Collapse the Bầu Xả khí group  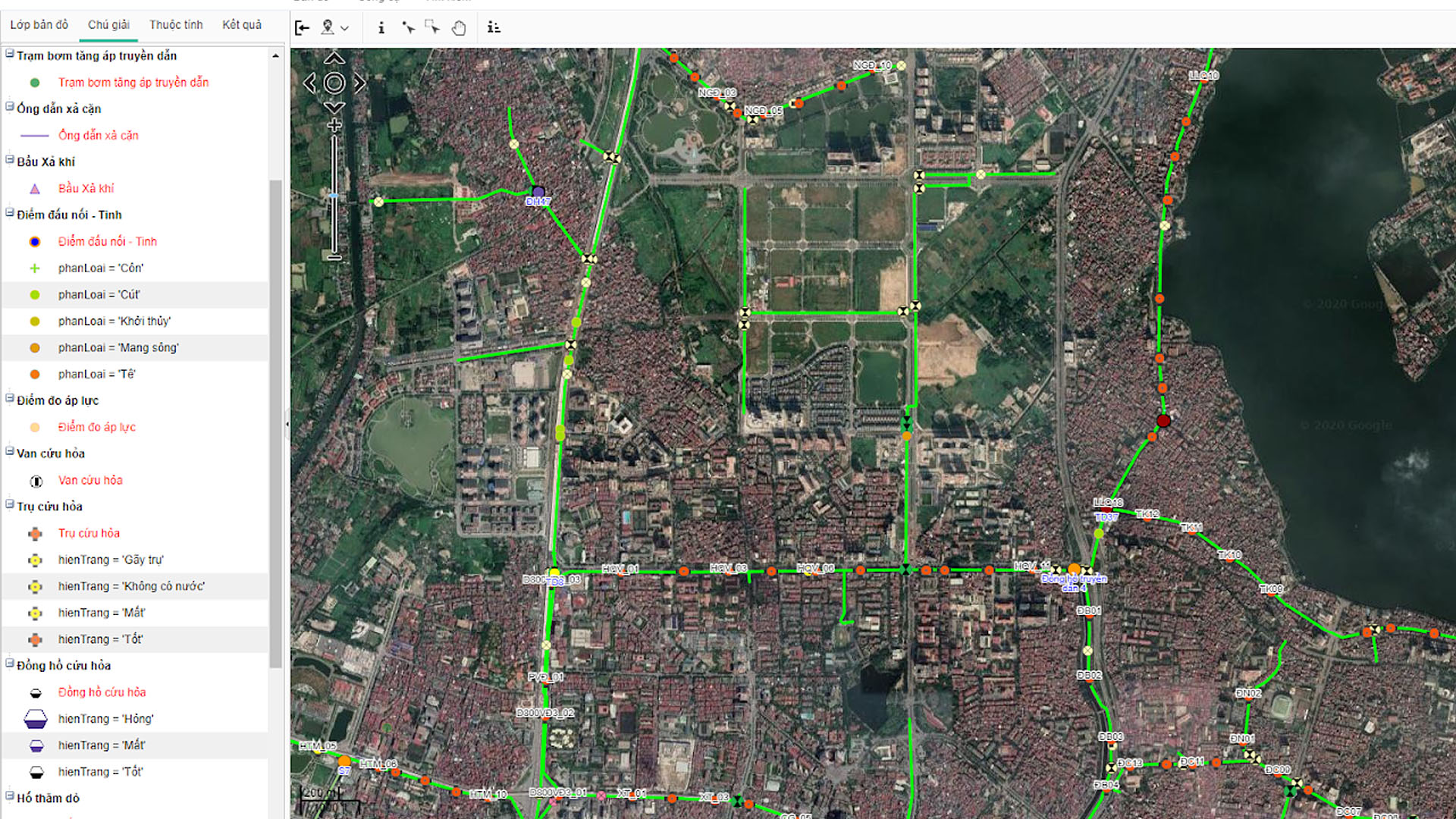click(10, 160)
